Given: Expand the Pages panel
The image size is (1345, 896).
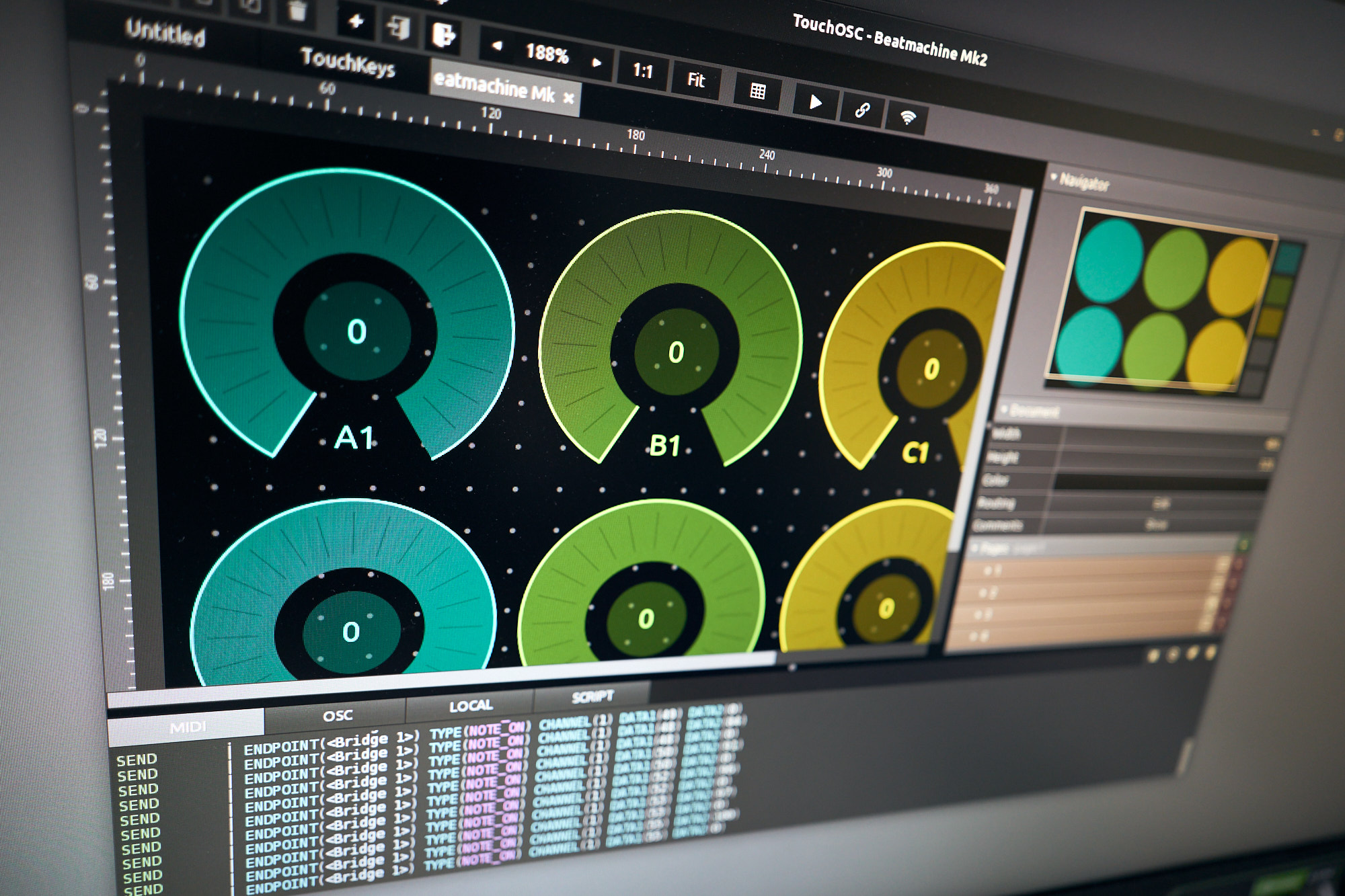Looking at the screenshot, I should click(x=975, y=548).
